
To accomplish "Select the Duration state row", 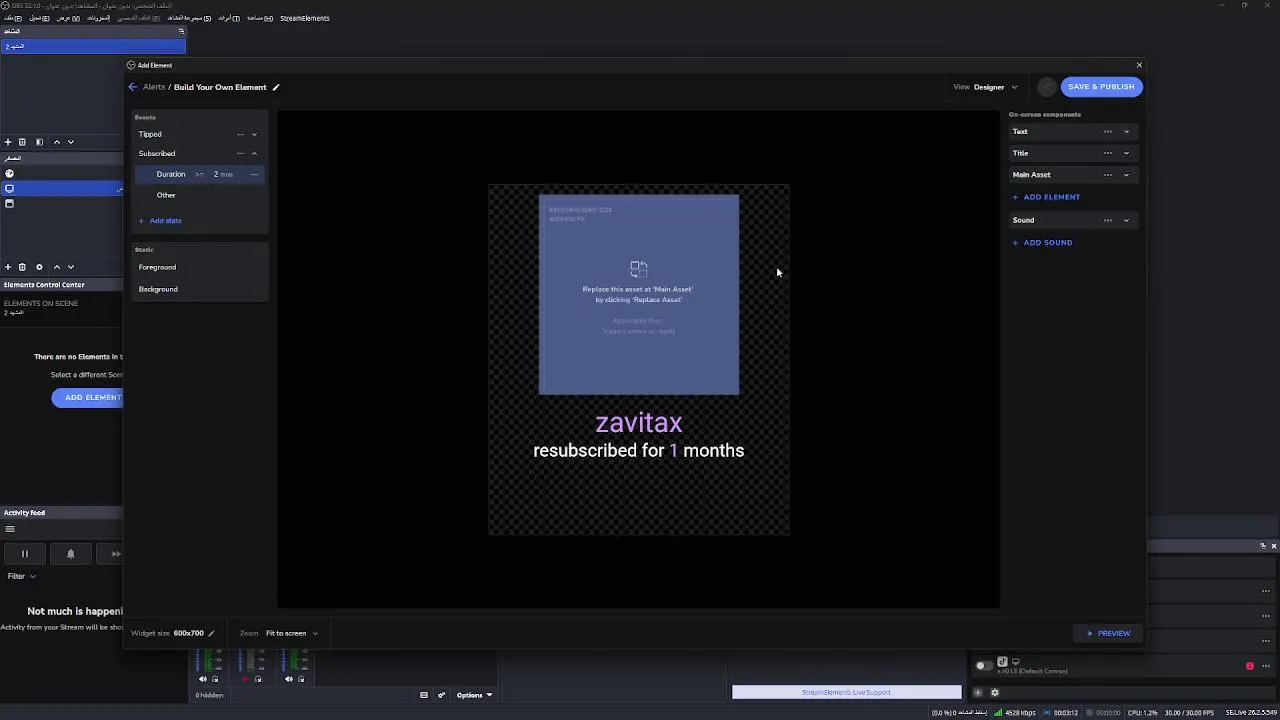I will 200,175.
